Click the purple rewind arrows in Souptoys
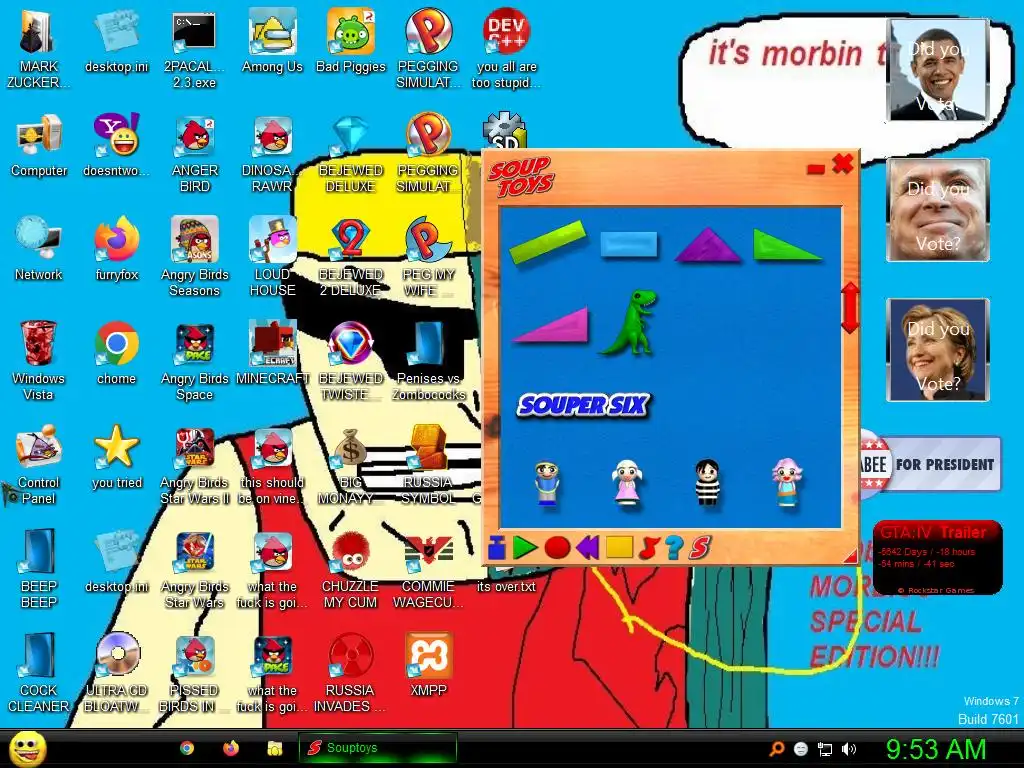1024x768 pixels. [588, 547]
